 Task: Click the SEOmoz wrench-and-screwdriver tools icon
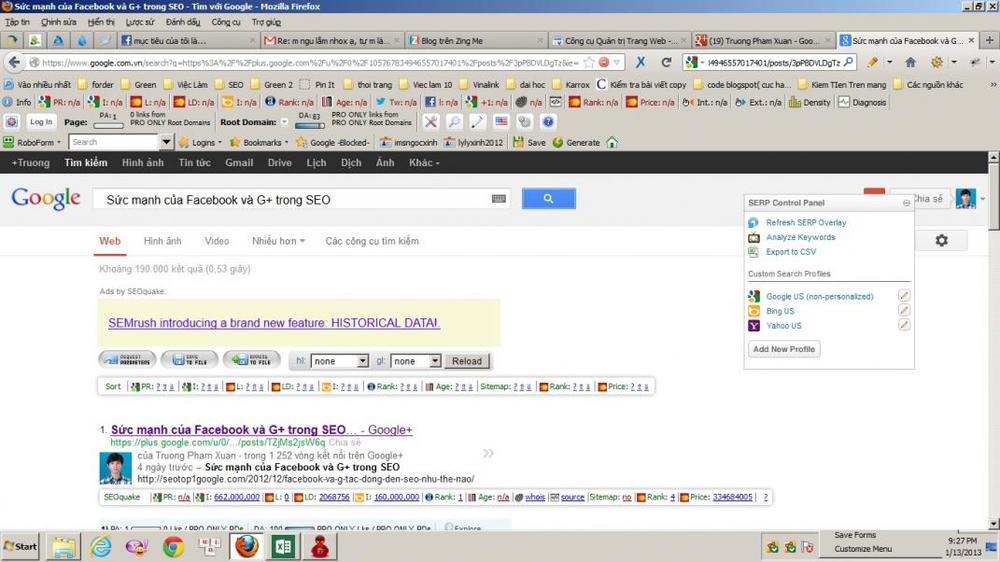click(x=431, y=122)
